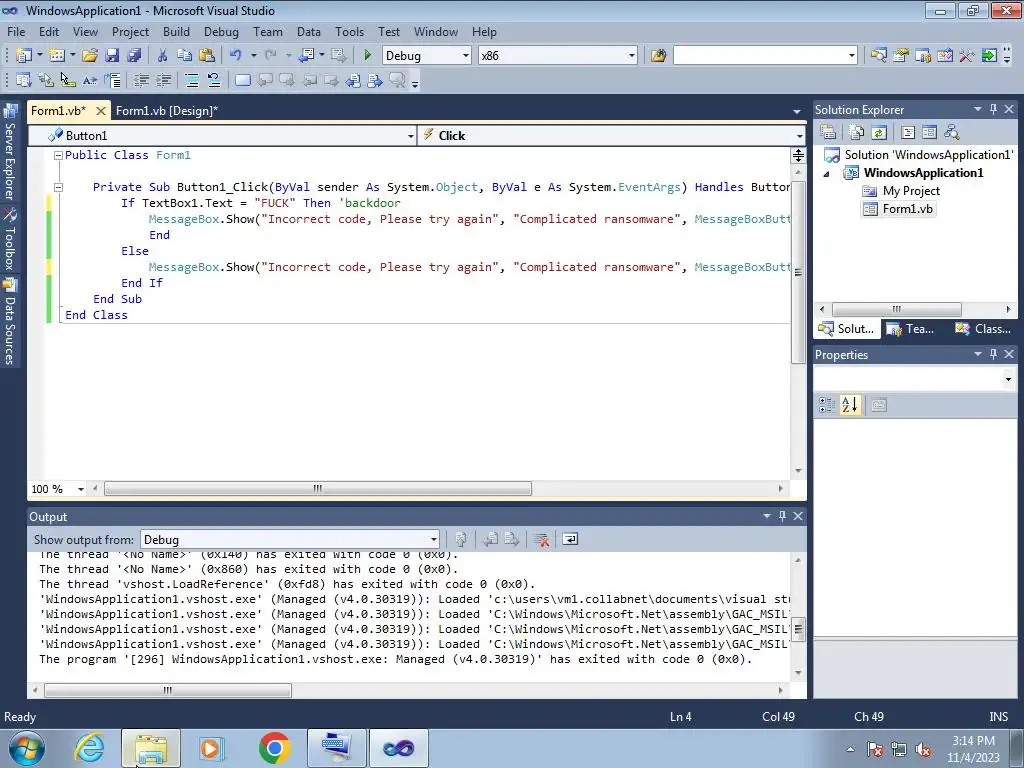
Task: Click the Find in Files folder icon
Action: click(x=658, y=56)
